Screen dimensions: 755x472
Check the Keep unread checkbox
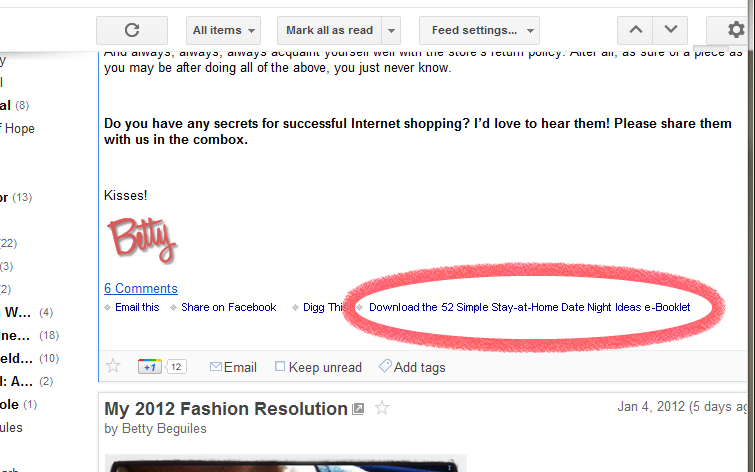(x=280, y=367)
